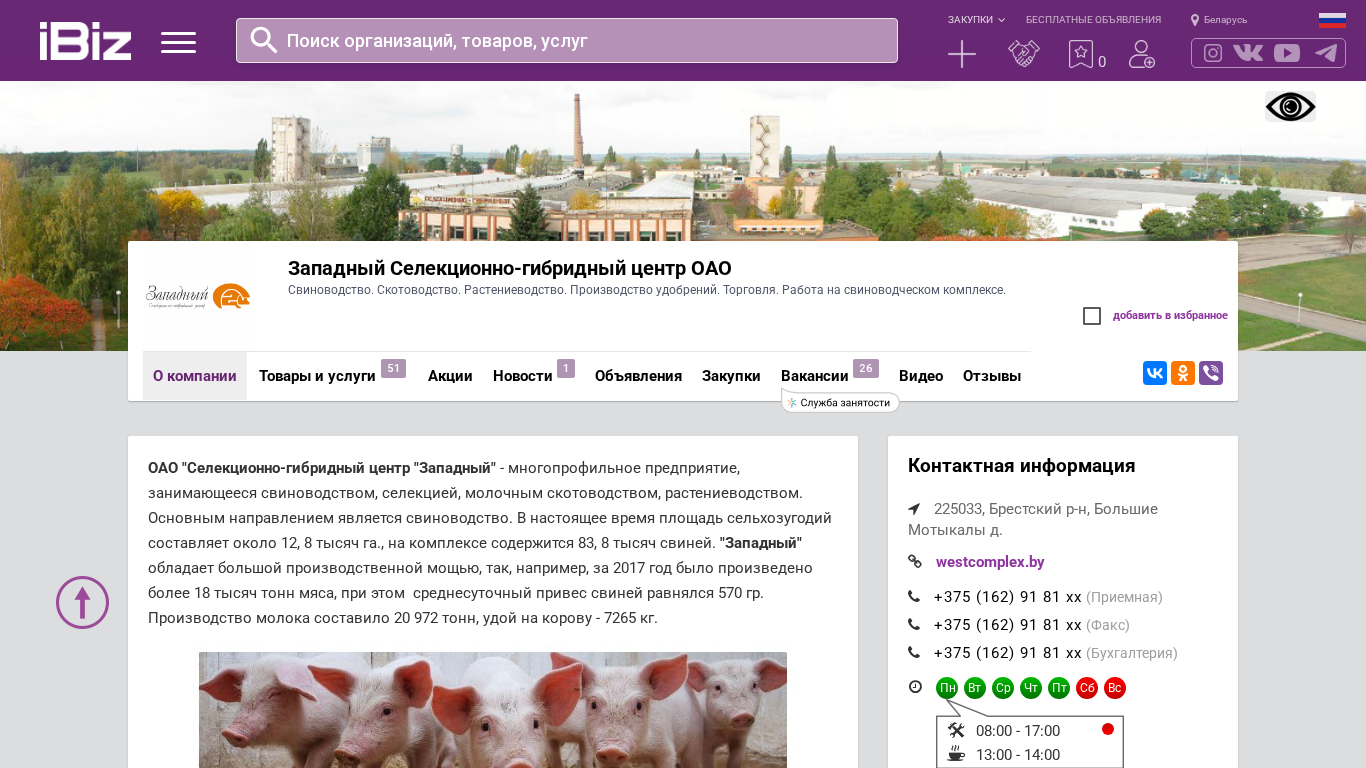Open the Беларусь region selector

coord(1226,20)
